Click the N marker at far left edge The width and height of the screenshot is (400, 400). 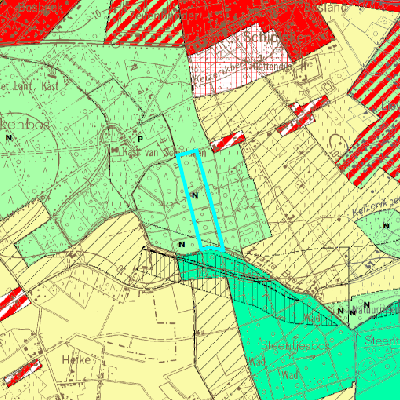coord(9,137)
